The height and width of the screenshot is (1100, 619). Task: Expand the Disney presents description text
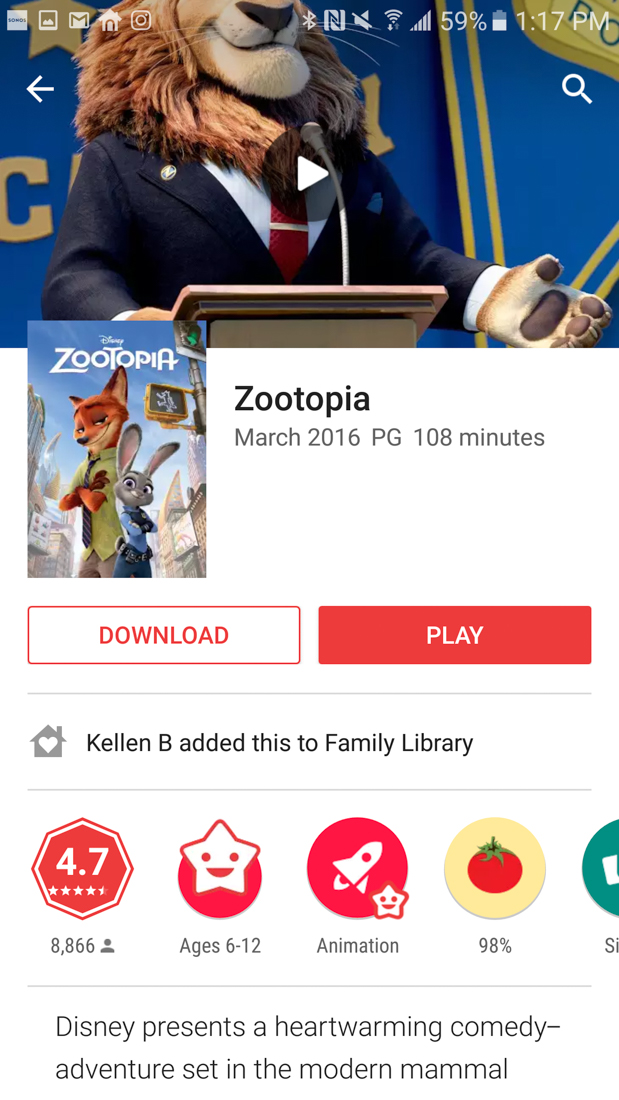tap(309, 1048)
